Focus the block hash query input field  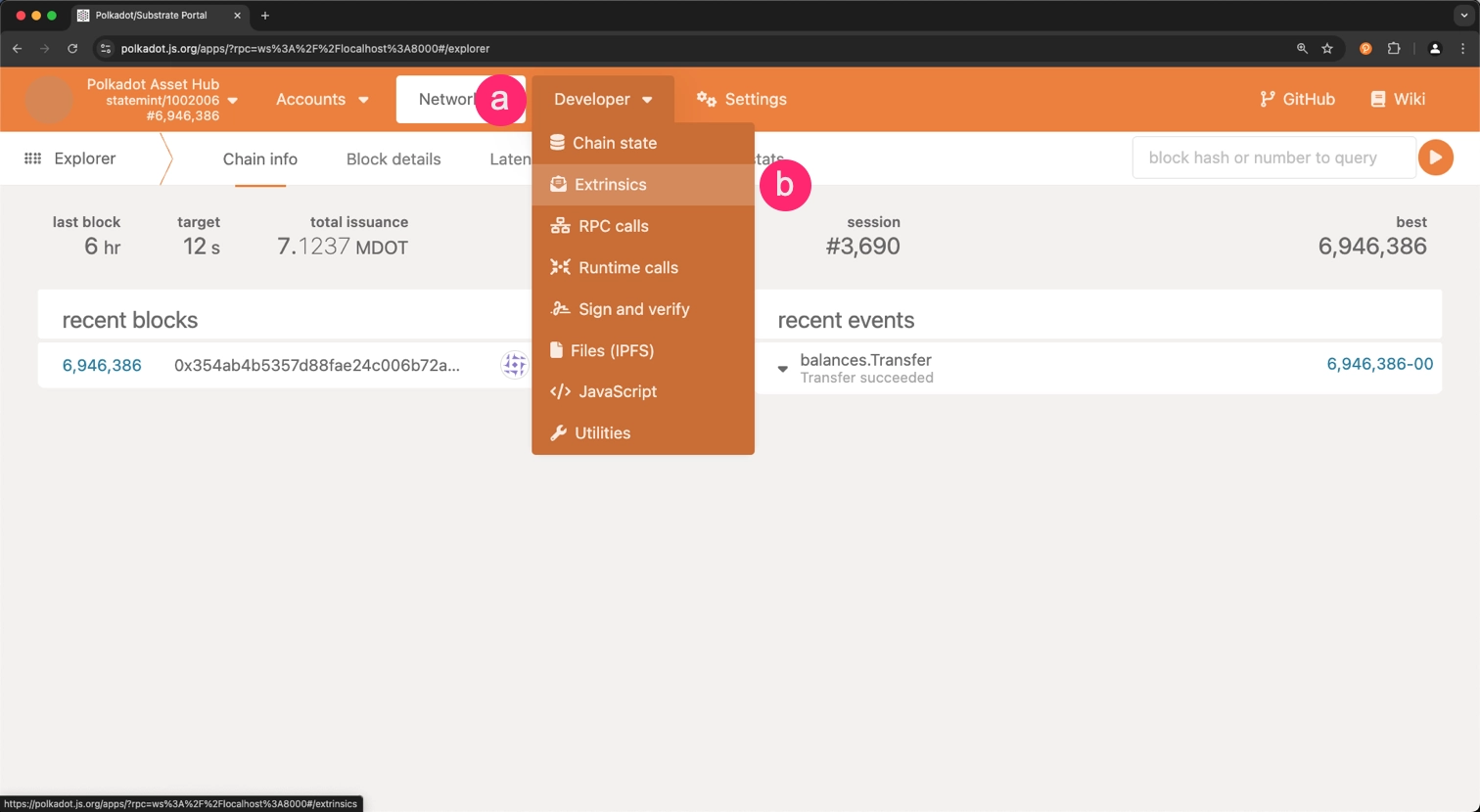click(1272, 157)
